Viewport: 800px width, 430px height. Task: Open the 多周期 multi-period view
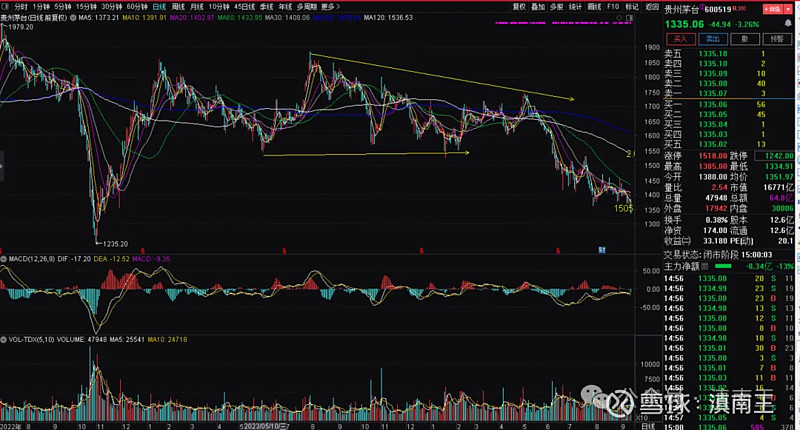click(306, 7)
